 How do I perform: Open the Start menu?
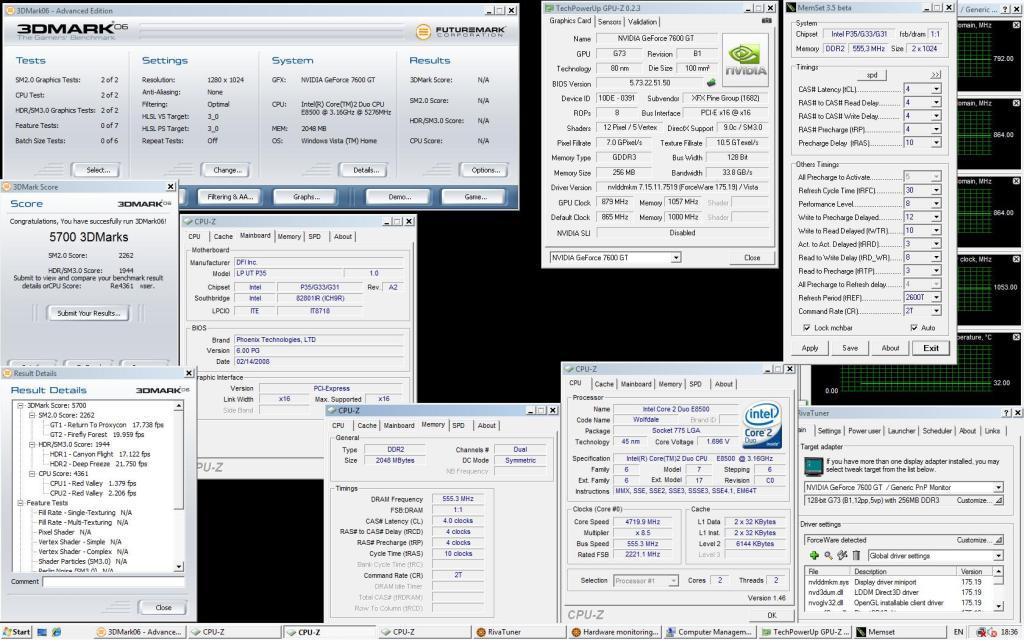17,632
